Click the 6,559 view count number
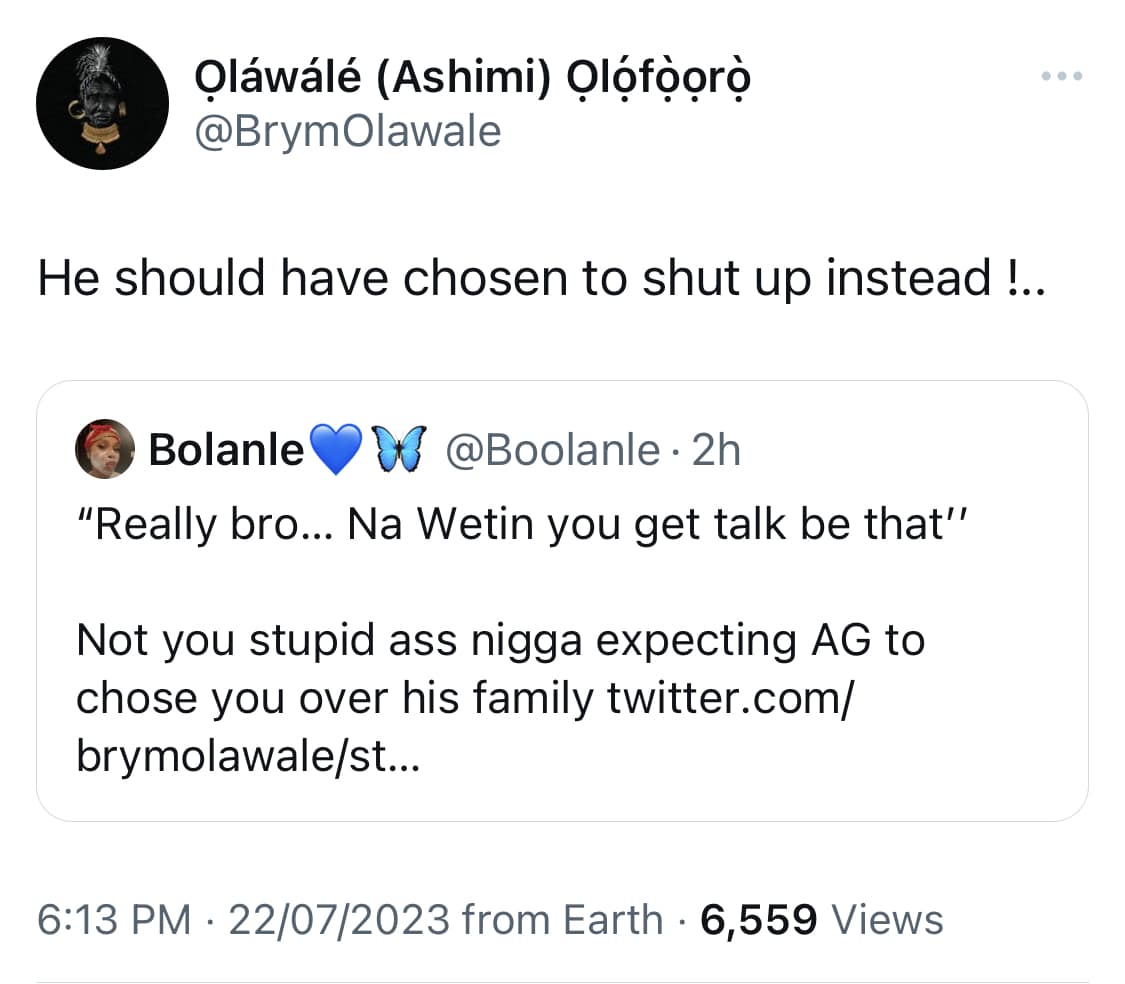 coord(758,919)
